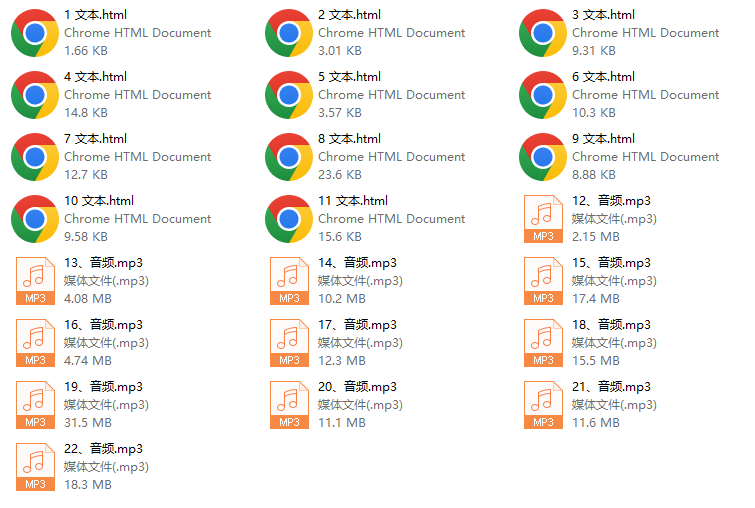Click the Chrome icon of 7 文本.html
The height and width of the screenshot is (508, 755).
tap(35, 157)
